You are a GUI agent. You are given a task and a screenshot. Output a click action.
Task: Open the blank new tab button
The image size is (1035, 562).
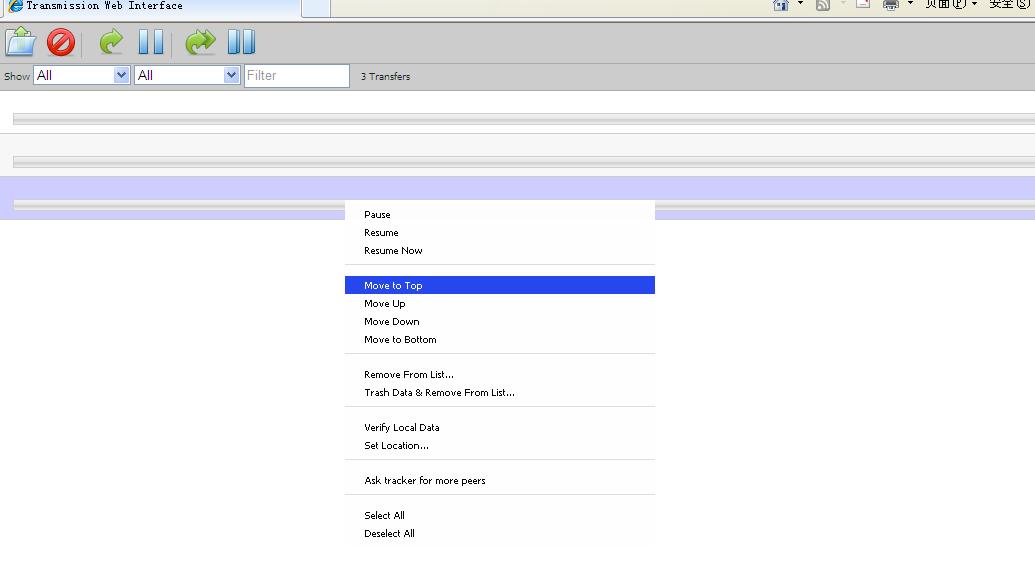coord(316,7)
